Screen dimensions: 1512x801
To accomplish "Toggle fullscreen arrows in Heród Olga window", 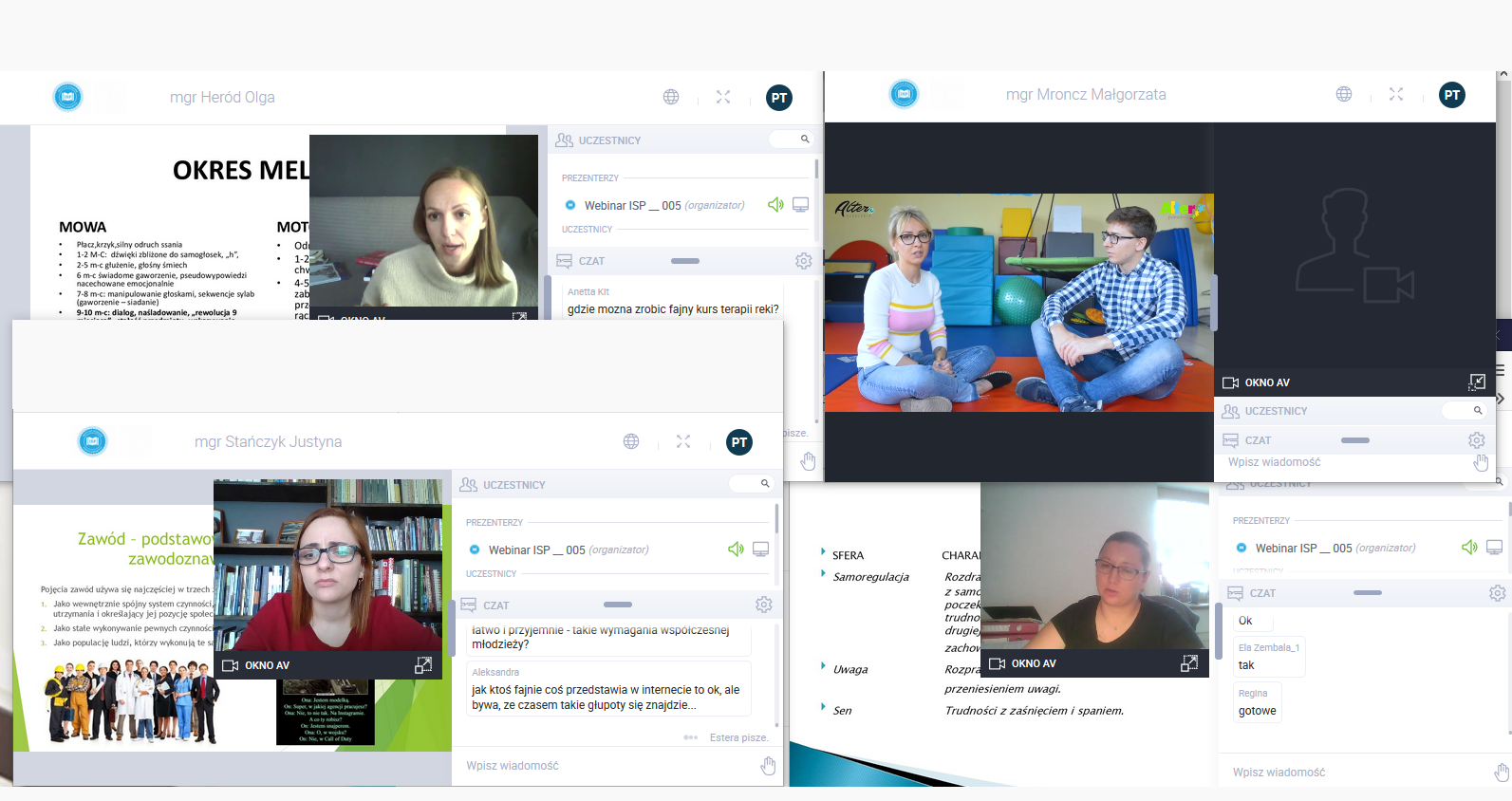I will 723,97.
